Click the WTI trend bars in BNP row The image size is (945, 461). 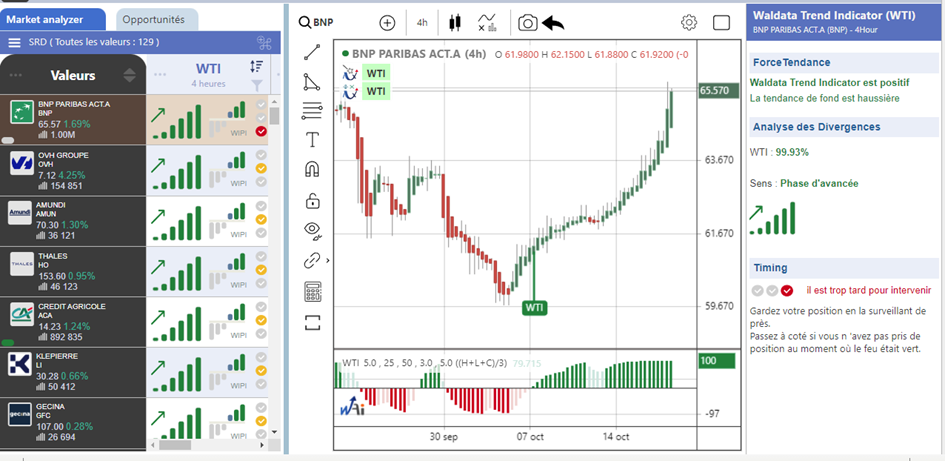click(176, 122)
